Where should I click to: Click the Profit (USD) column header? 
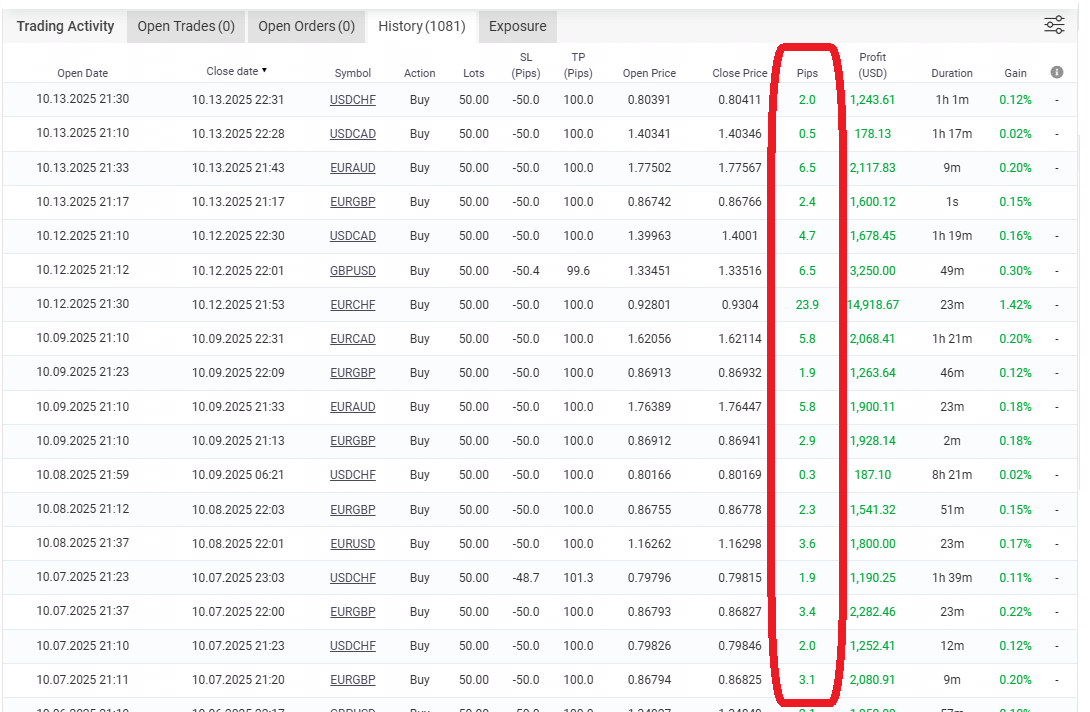coord(872,65)
